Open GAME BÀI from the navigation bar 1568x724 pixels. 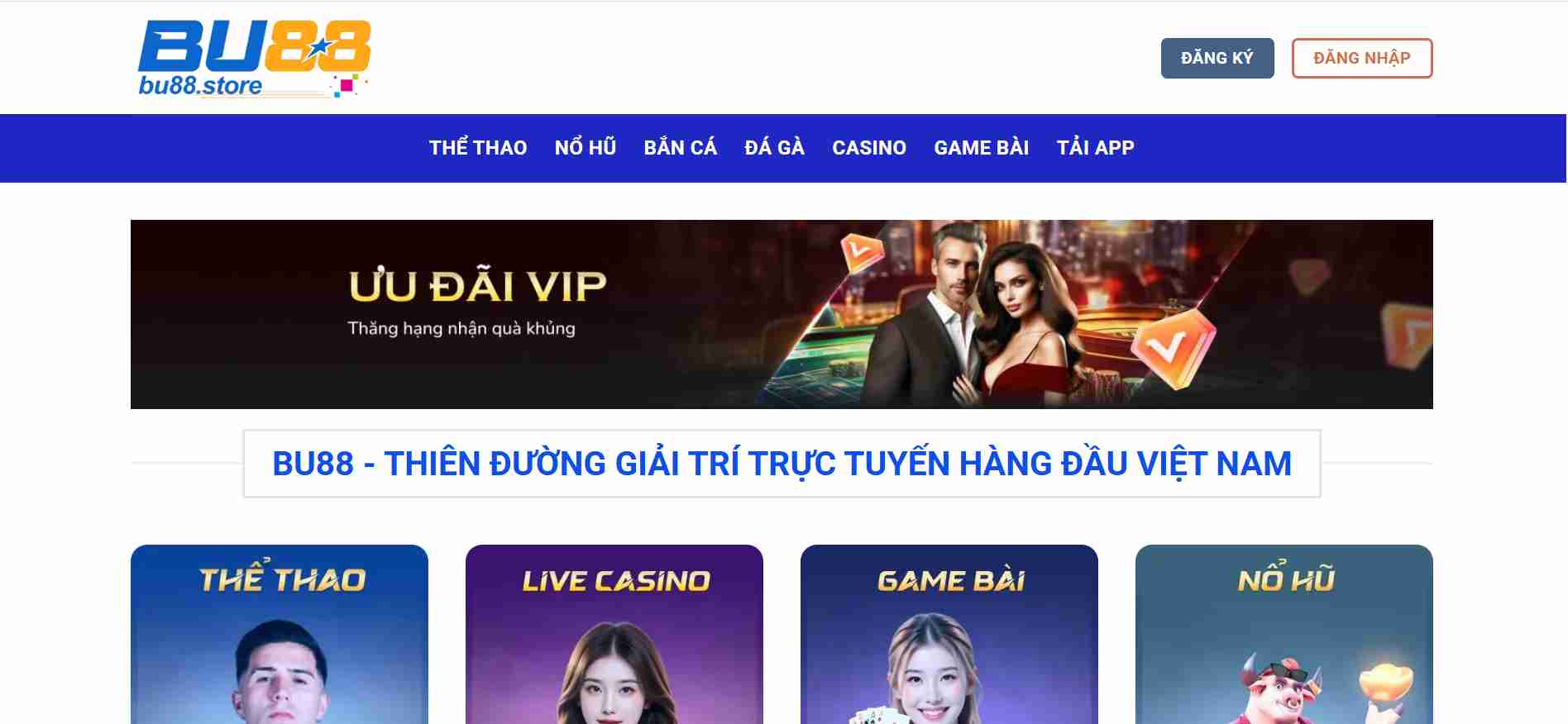[x=981, y=148]
